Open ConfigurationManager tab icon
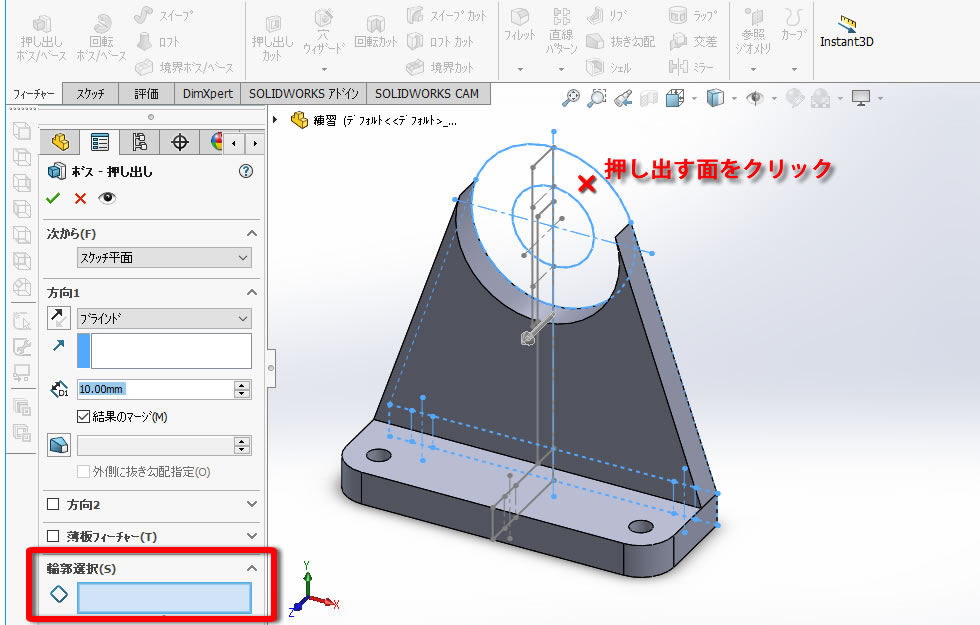 click(139, 142)
